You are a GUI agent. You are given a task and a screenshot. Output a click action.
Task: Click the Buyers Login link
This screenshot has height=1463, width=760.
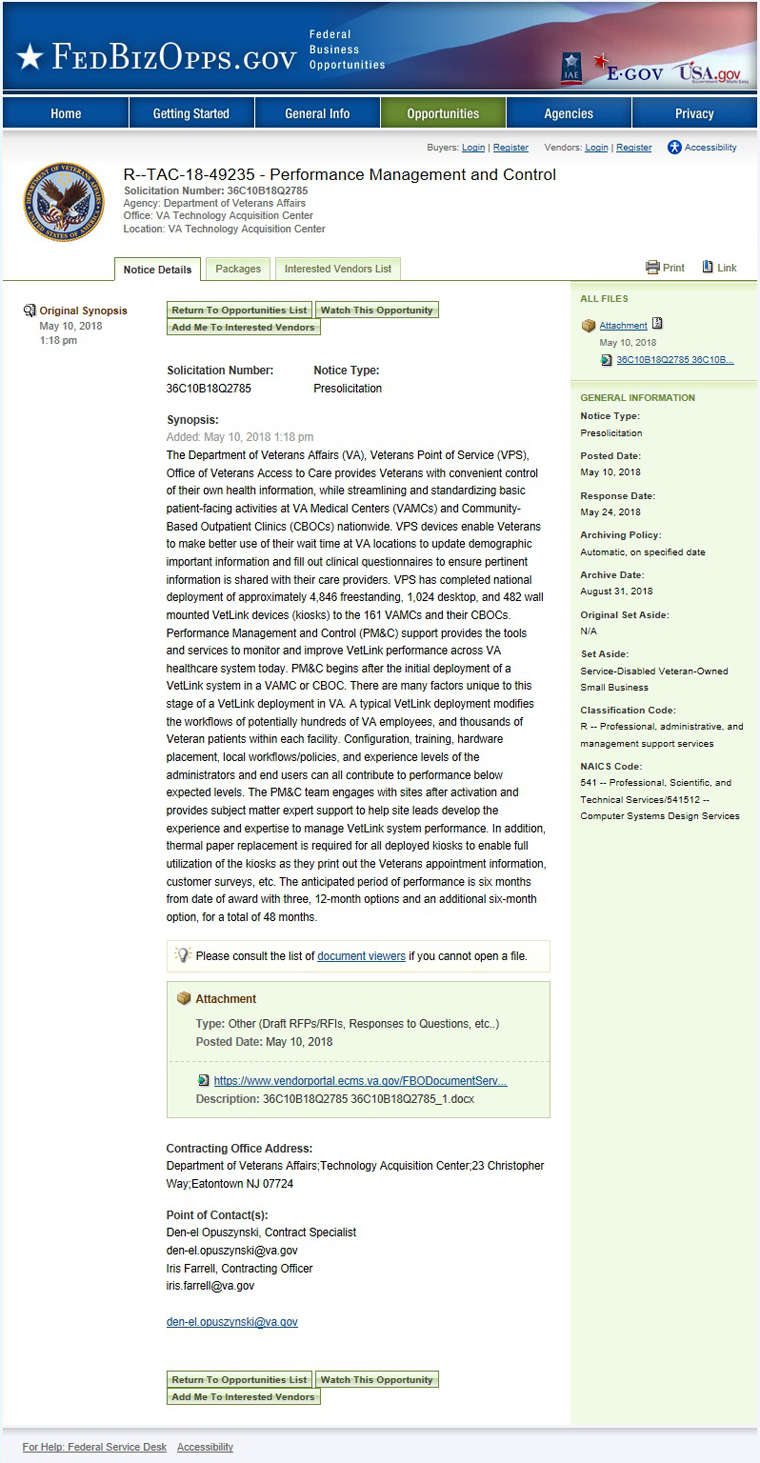click(x=473, y=148)
